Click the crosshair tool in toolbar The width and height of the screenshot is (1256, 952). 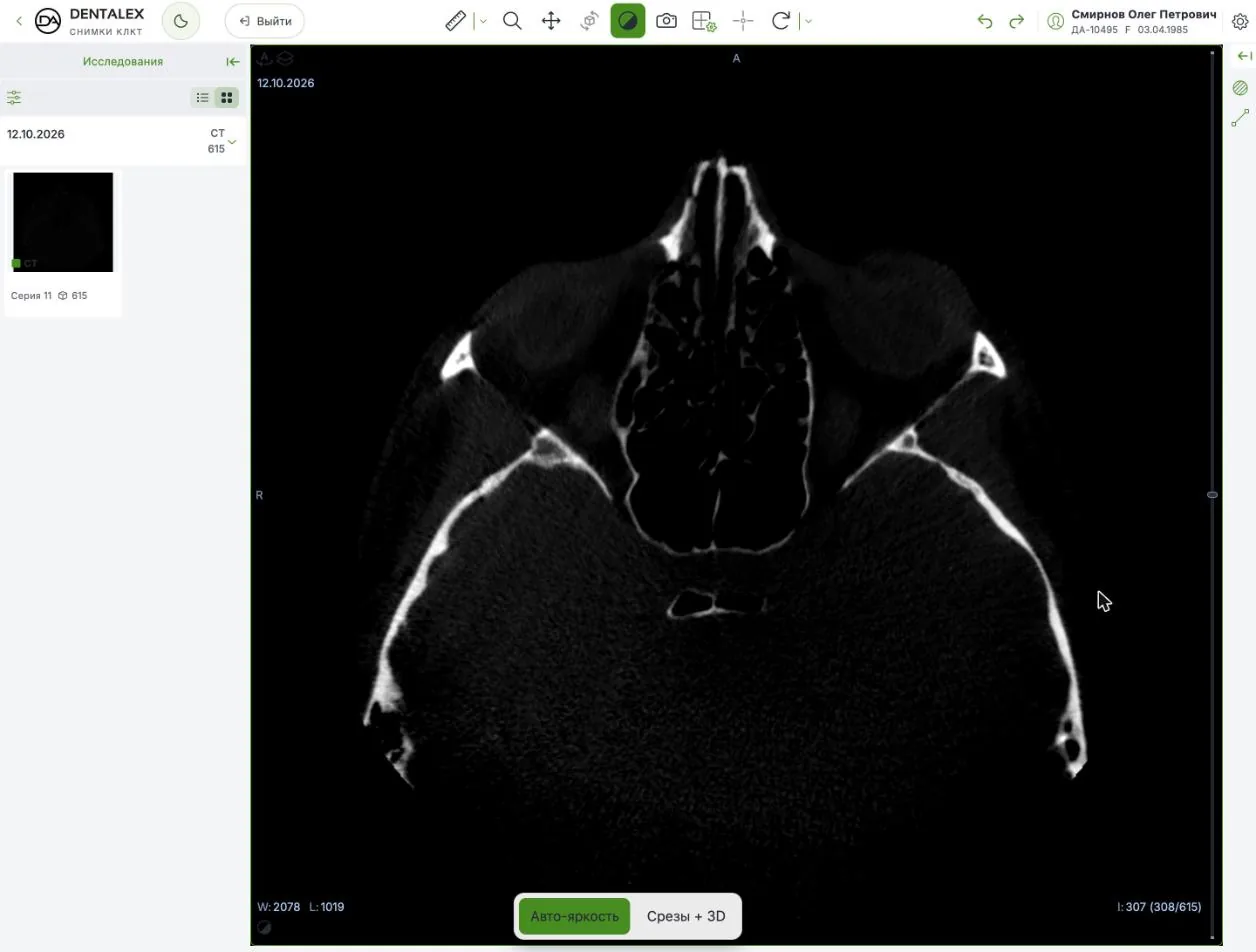(743, 21)
